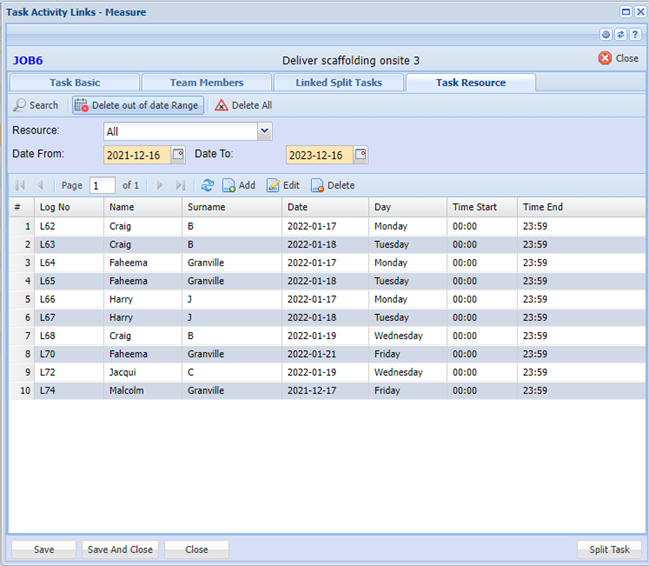Click the page number input field
This screenshot has width=649, height=566.
[x=102, y=185]
